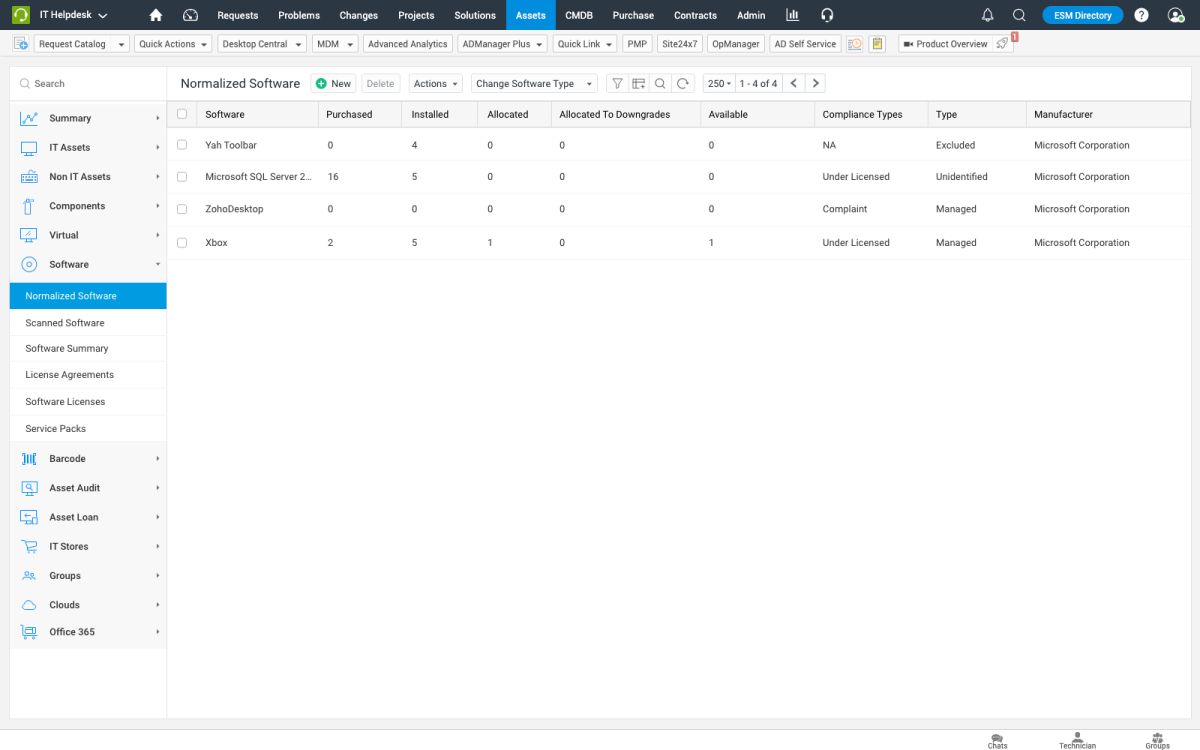This screenshot has height=750, width=1200.
Task: Open the MDM dropdown
Action: pos(335,44)
